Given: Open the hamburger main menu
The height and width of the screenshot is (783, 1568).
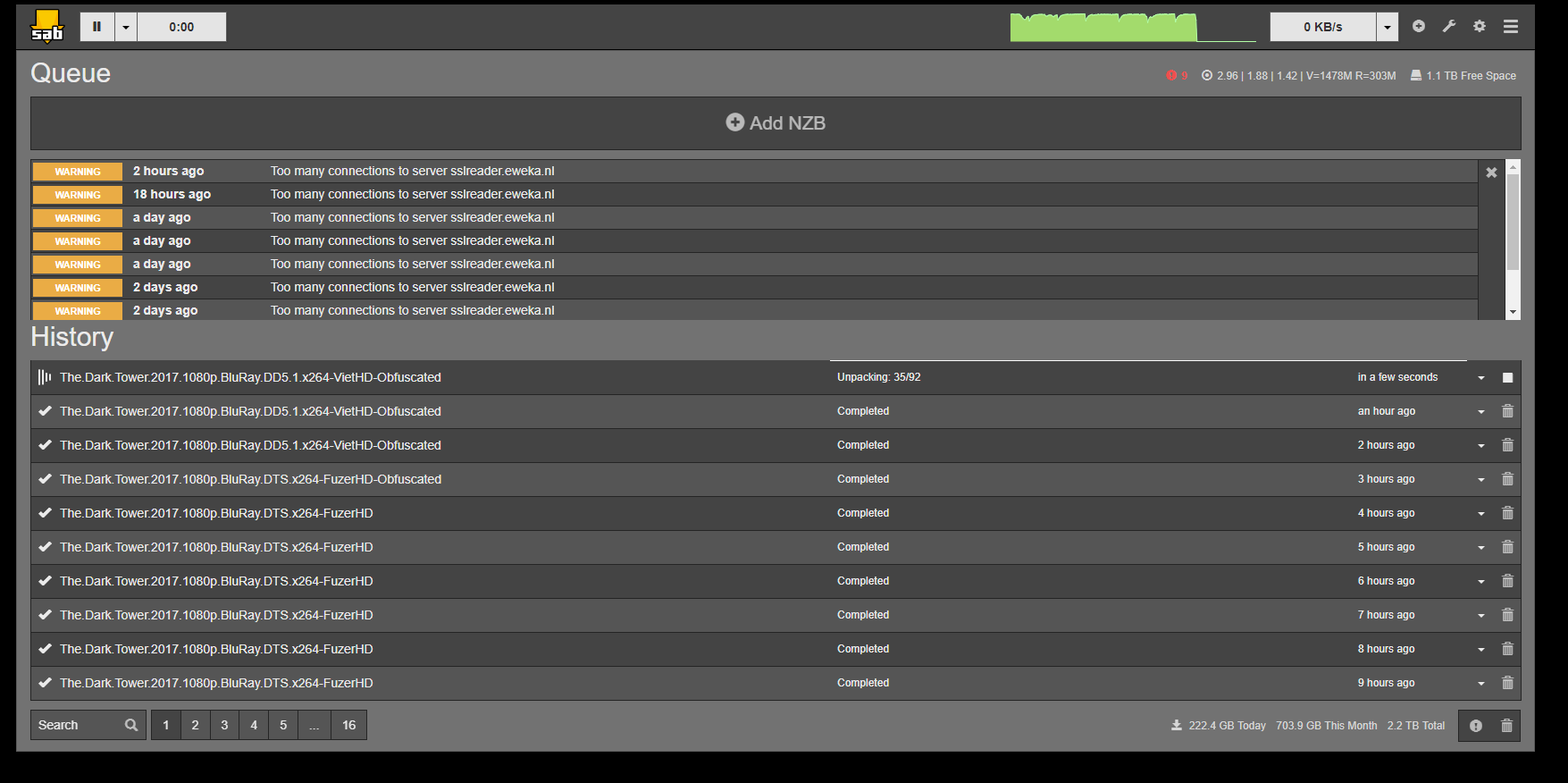Looking at the screenshot, I should tap(1511, 27).
